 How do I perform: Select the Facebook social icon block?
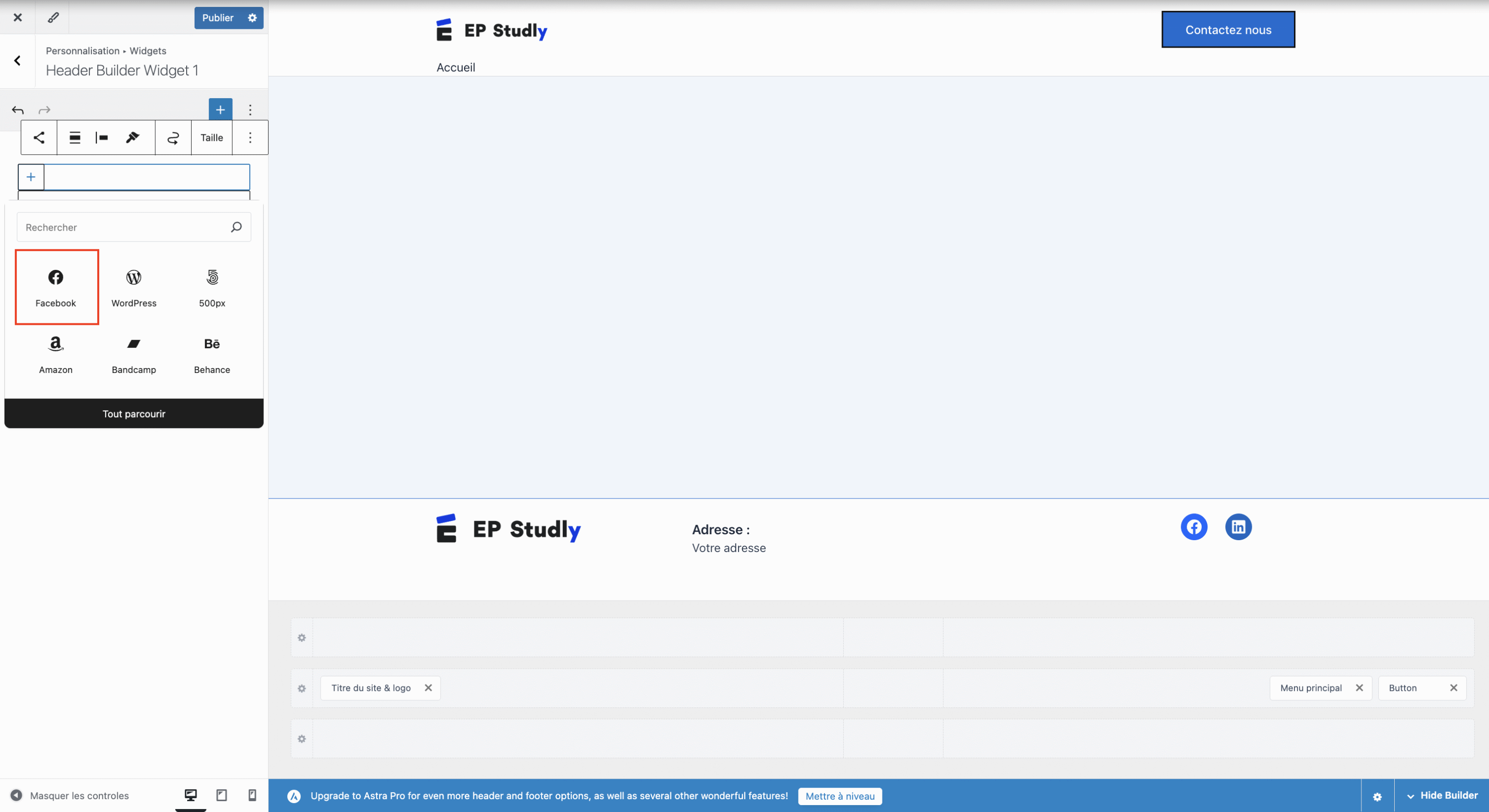tap(56, 287)
